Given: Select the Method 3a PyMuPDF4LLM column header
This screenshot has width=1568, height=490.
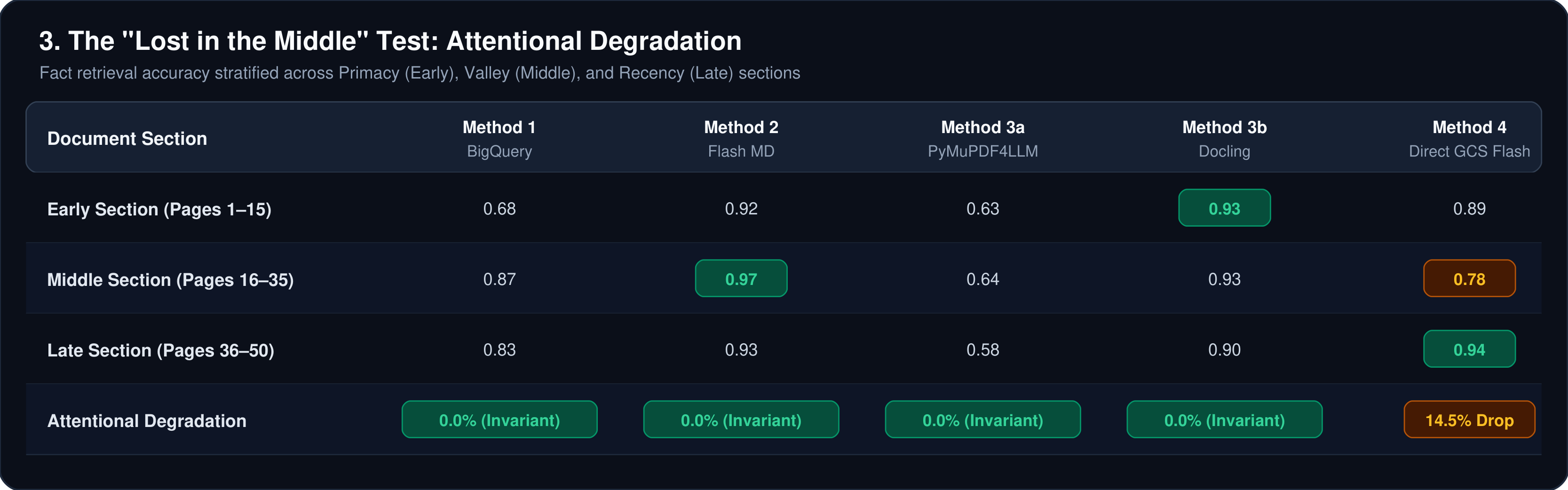Looking at the screenshot, I should tap(982, 139).
